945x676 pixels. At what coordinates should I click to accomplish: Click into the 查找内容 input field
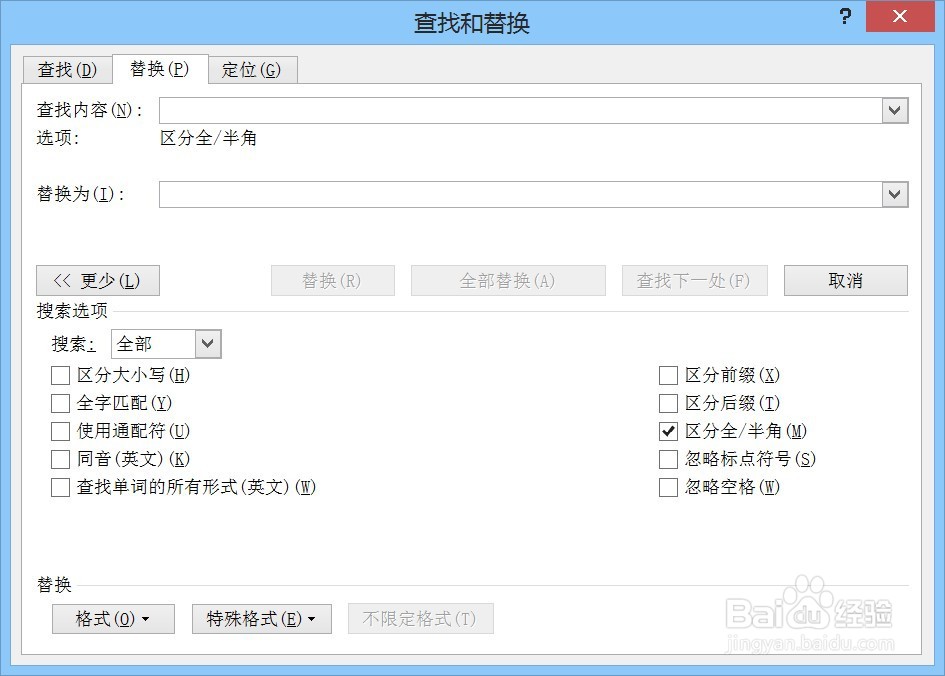coord(521,111)
